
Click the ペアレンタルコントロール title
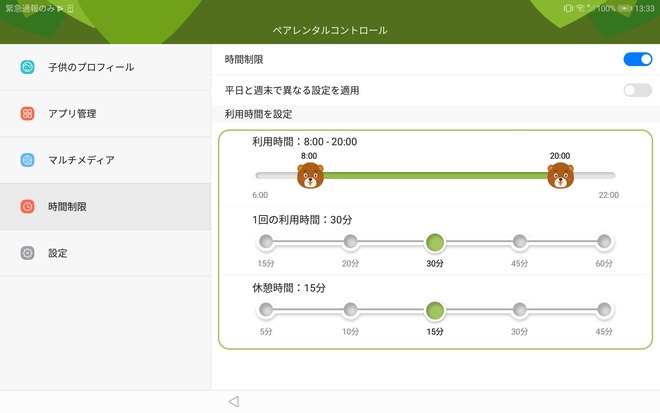(x=330, y=30)
